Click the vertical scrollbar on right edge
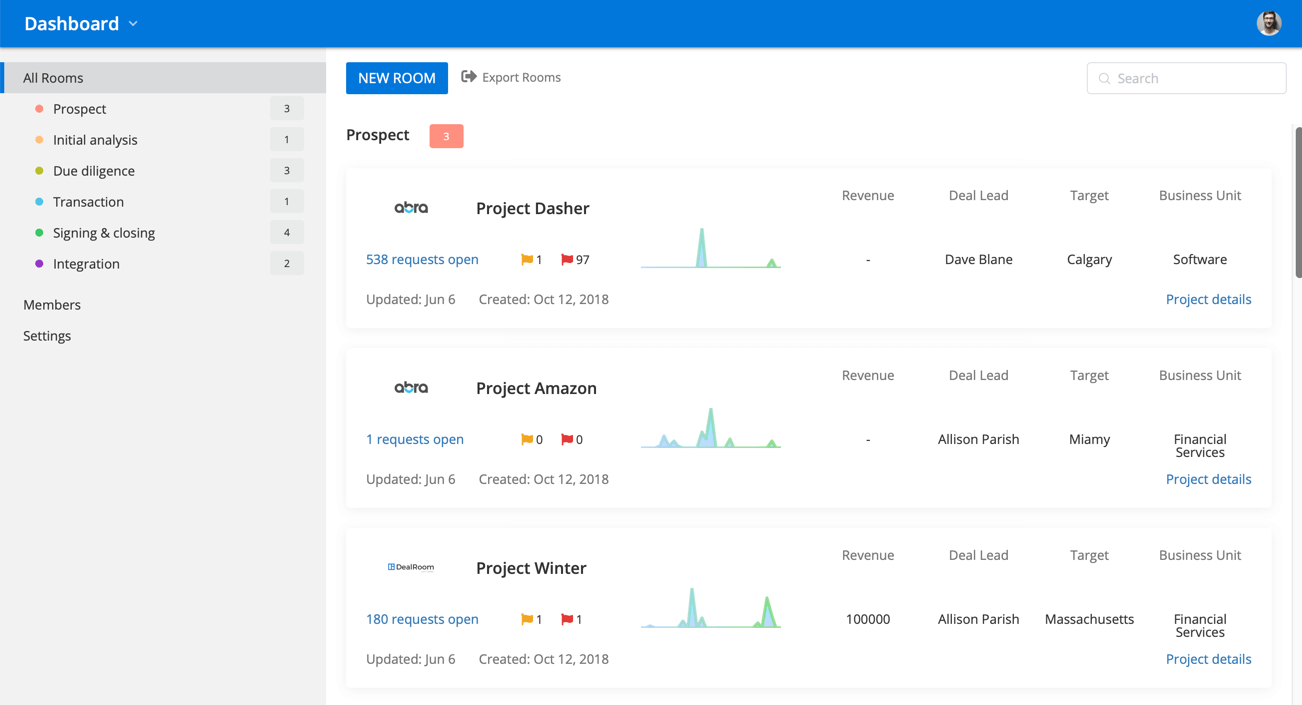Image resolution: width=1302 pixels, height=705 pixels. (1298, 200)
